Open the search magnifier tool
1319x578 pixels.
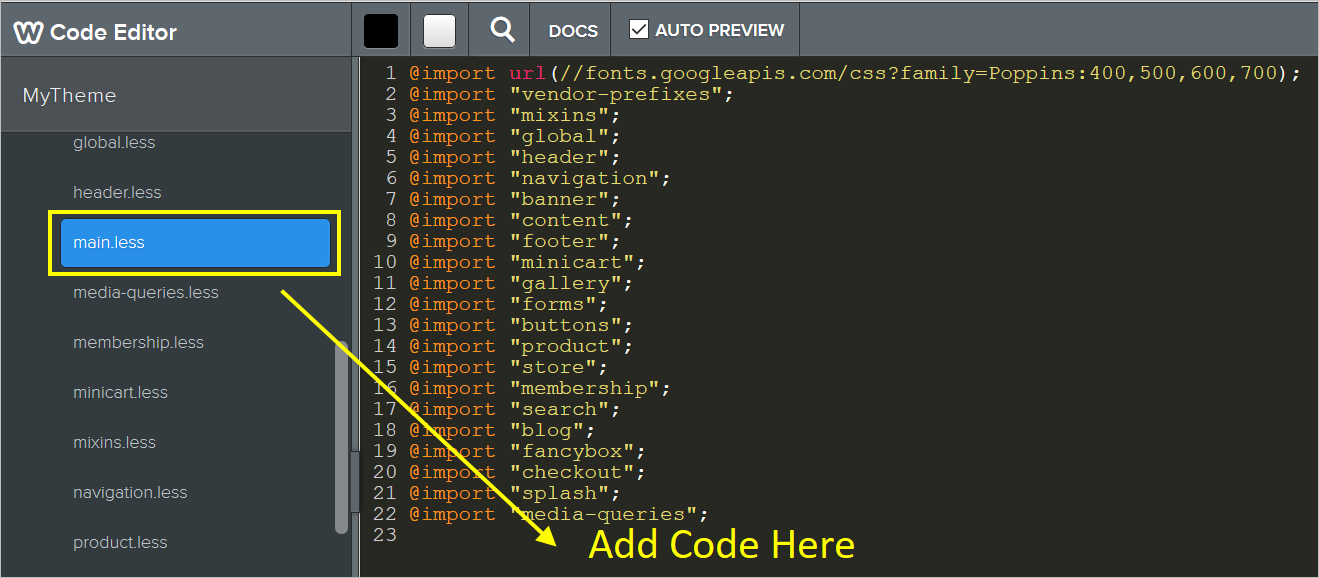click(x=502, y=30)
